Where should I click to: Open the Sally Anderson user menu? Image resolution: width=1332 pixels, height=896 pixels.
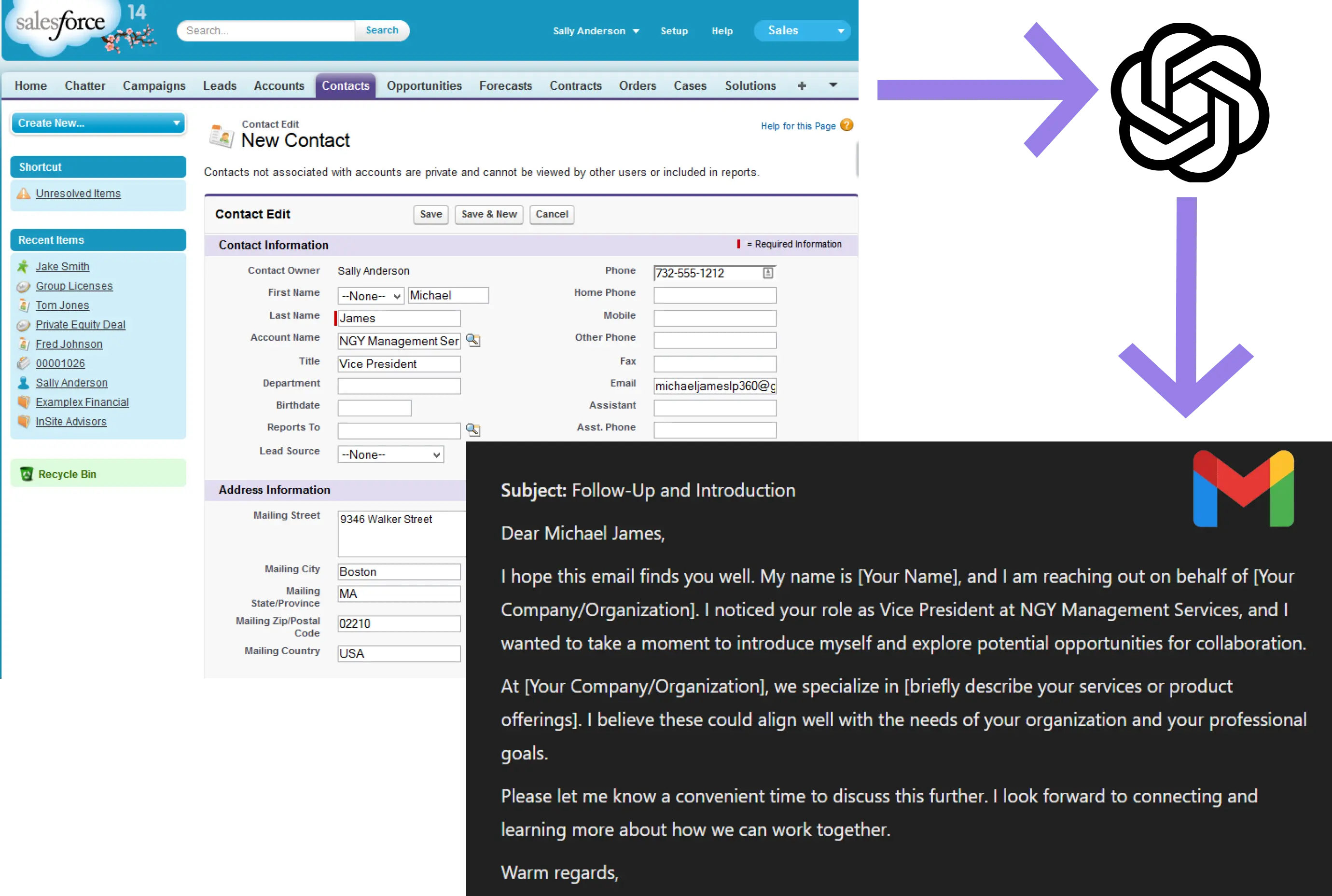coord(596,31)
